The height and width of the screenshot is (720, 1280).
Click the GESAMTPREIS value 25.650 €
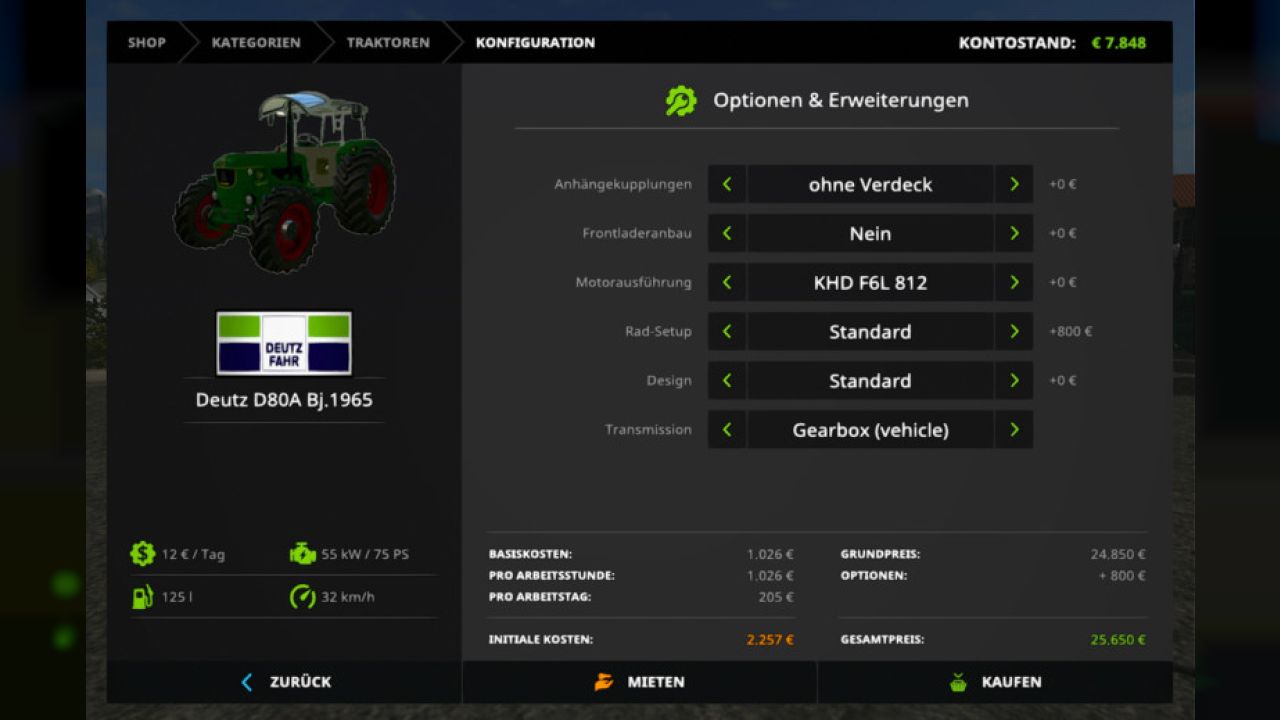(x=1118, y=639)
